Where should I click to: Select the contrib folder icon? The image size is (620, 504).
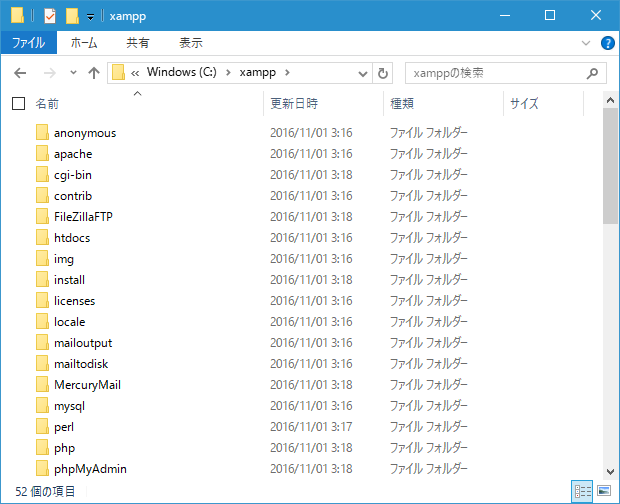pos(42,195)
